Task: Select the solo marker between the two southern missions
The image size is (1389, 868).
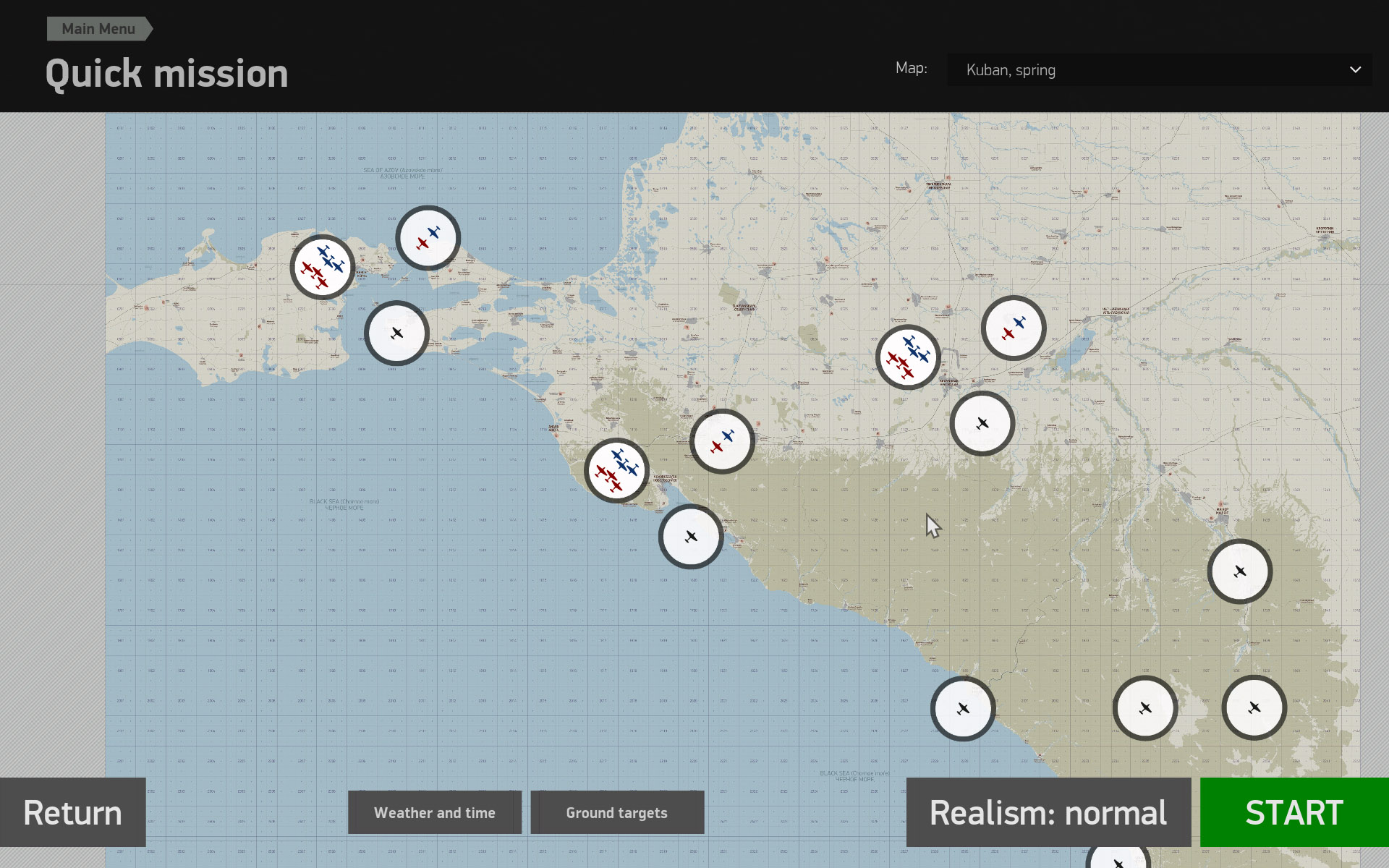Action: 1145,709
